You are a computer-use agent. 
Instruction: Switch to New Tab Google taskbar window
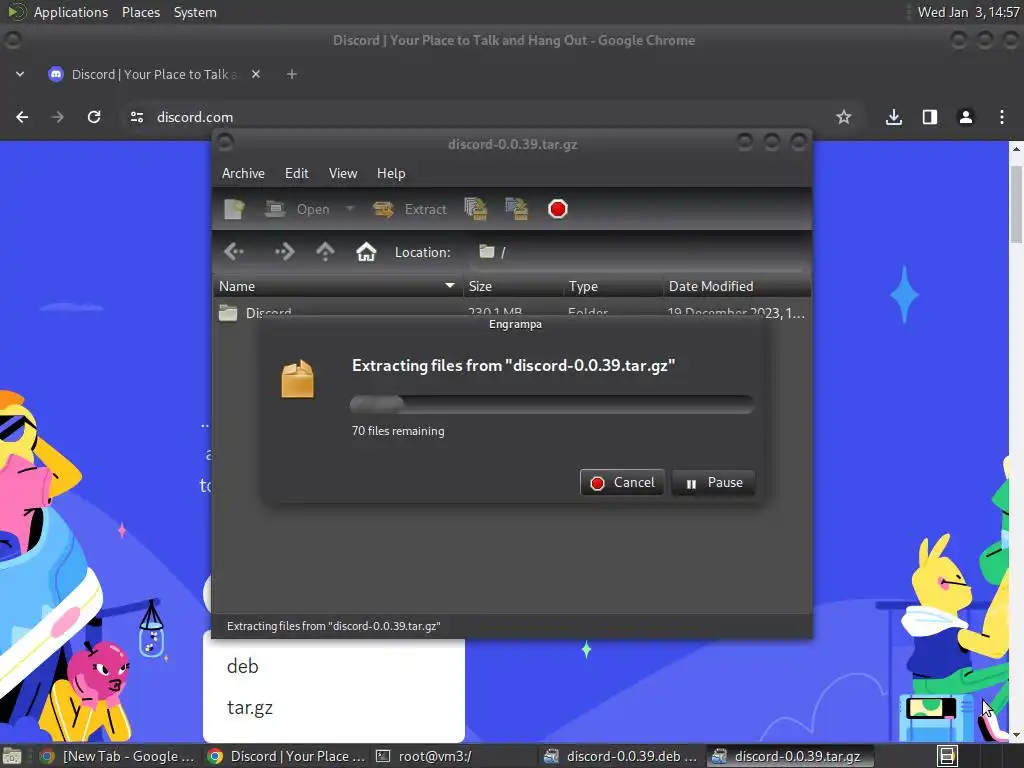[x=118, y=756]
